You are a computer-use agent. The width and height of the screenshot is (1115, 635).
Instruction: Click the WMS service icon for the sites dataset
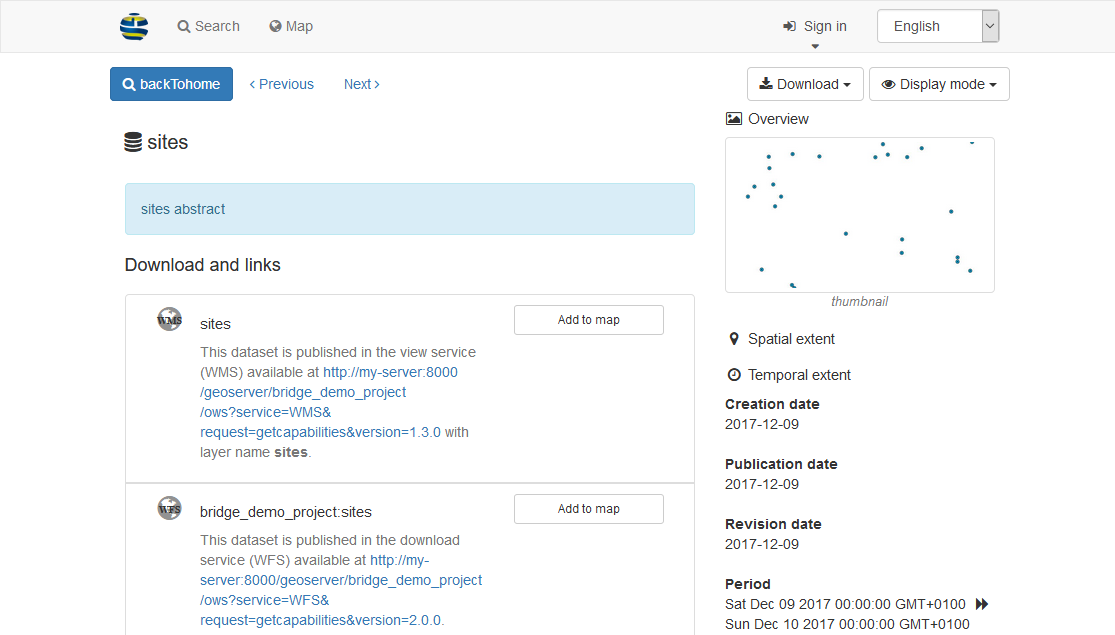[169, 319]
